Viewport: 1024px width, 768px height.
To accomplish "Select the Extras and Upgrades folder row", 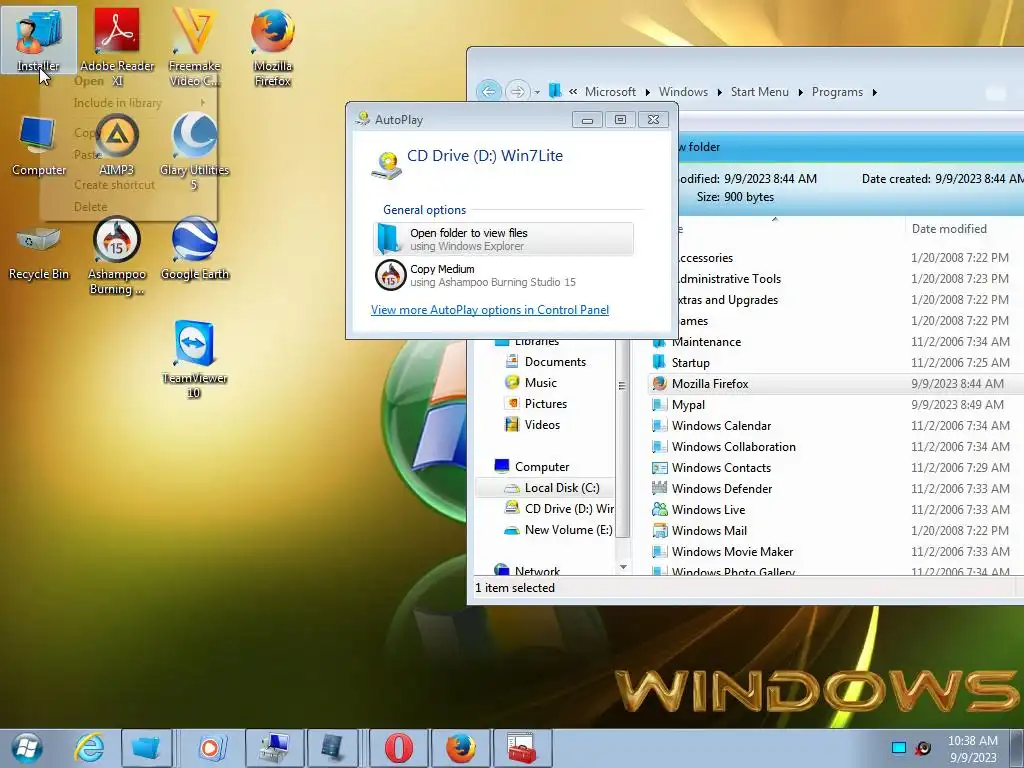I will (850, 300).
